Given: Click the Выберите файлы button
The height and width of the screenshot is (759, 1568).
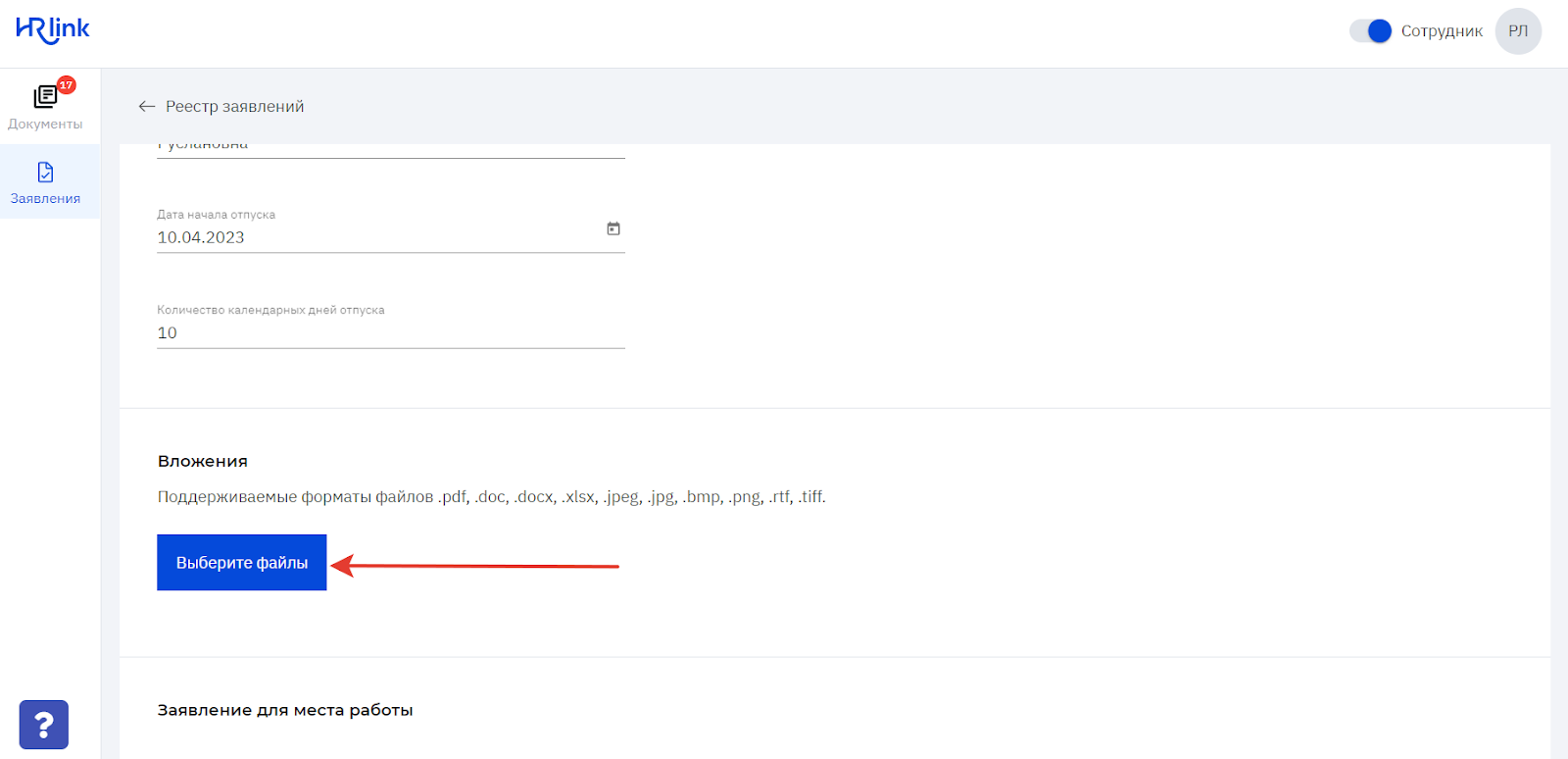Looking at the screenshot, I should pos(241,562).
